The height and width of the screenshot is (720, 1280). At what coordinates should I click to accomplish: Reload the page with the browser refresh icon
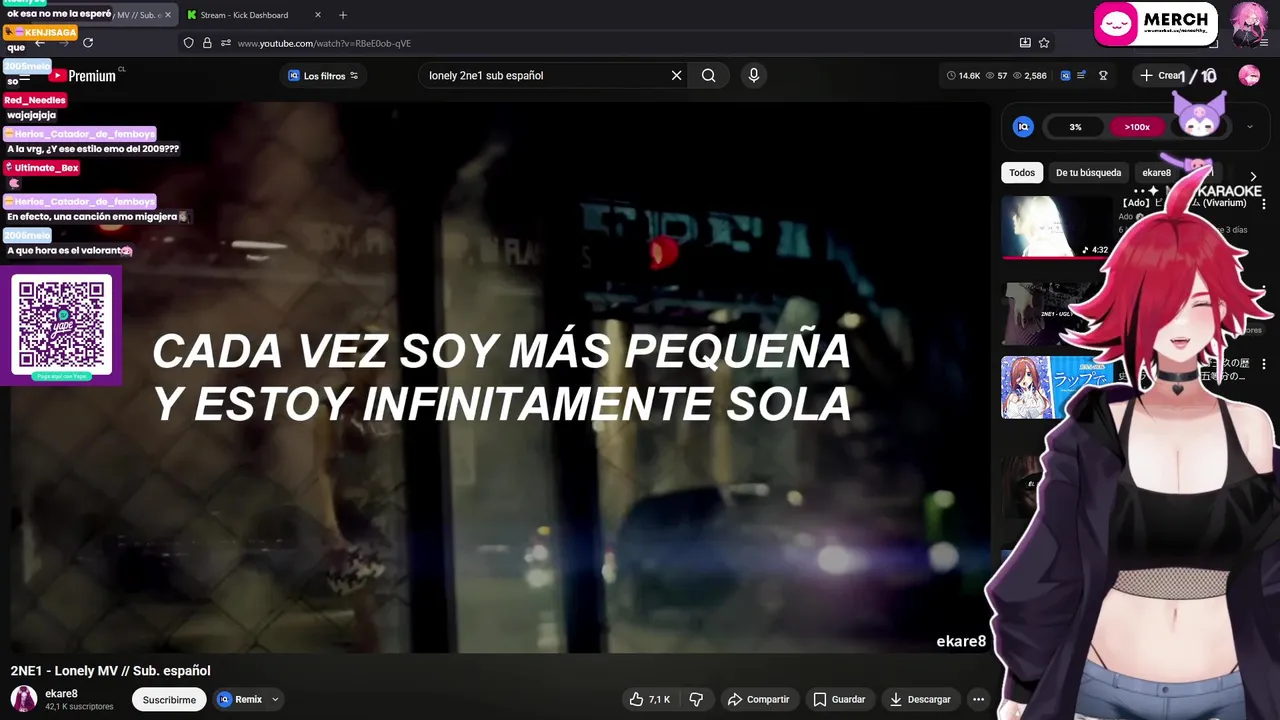tap(88, 43)
